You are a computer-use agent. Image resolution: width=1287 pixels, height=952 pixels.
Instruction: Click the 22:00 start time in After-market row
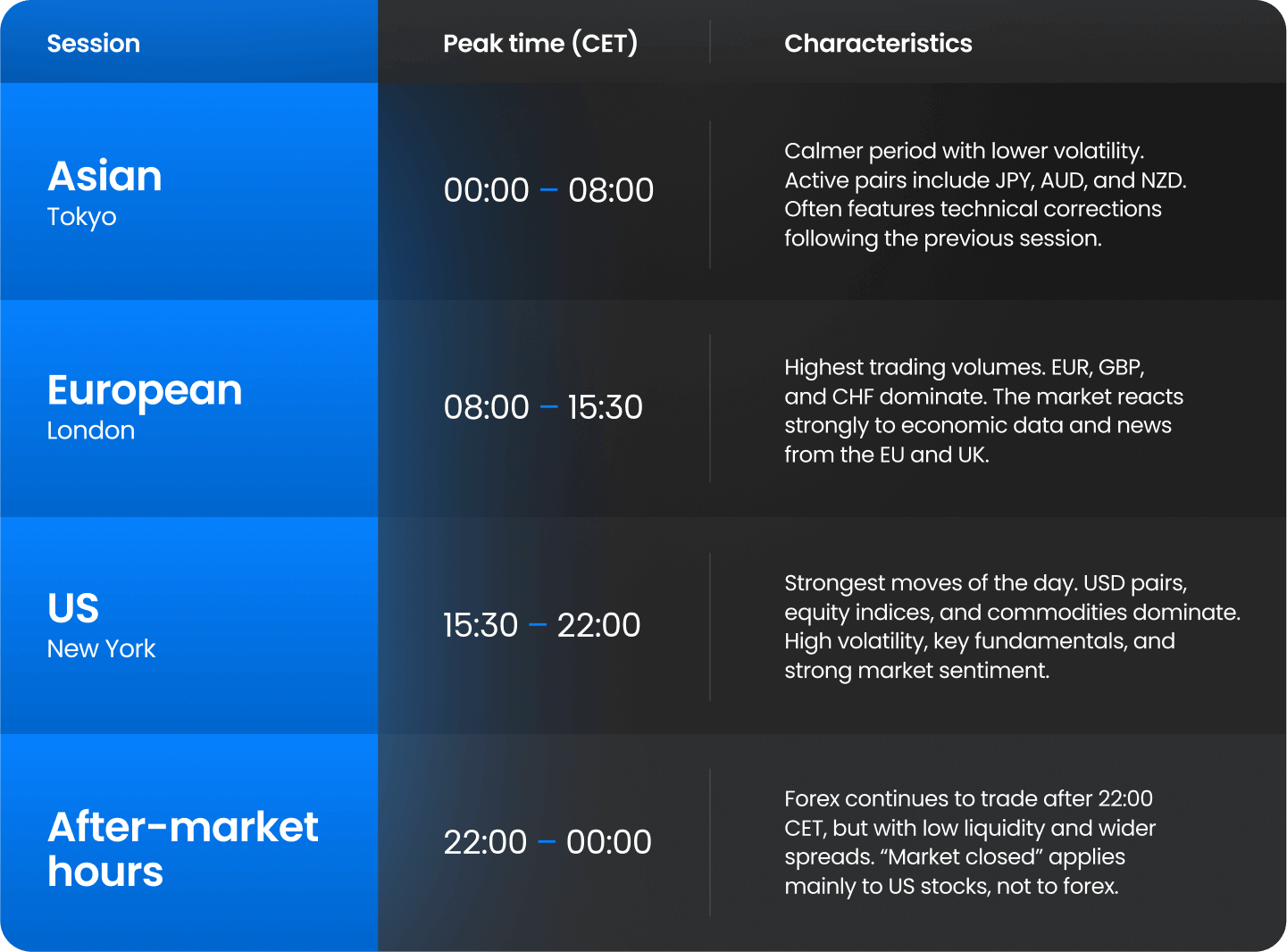pos(485,842)
